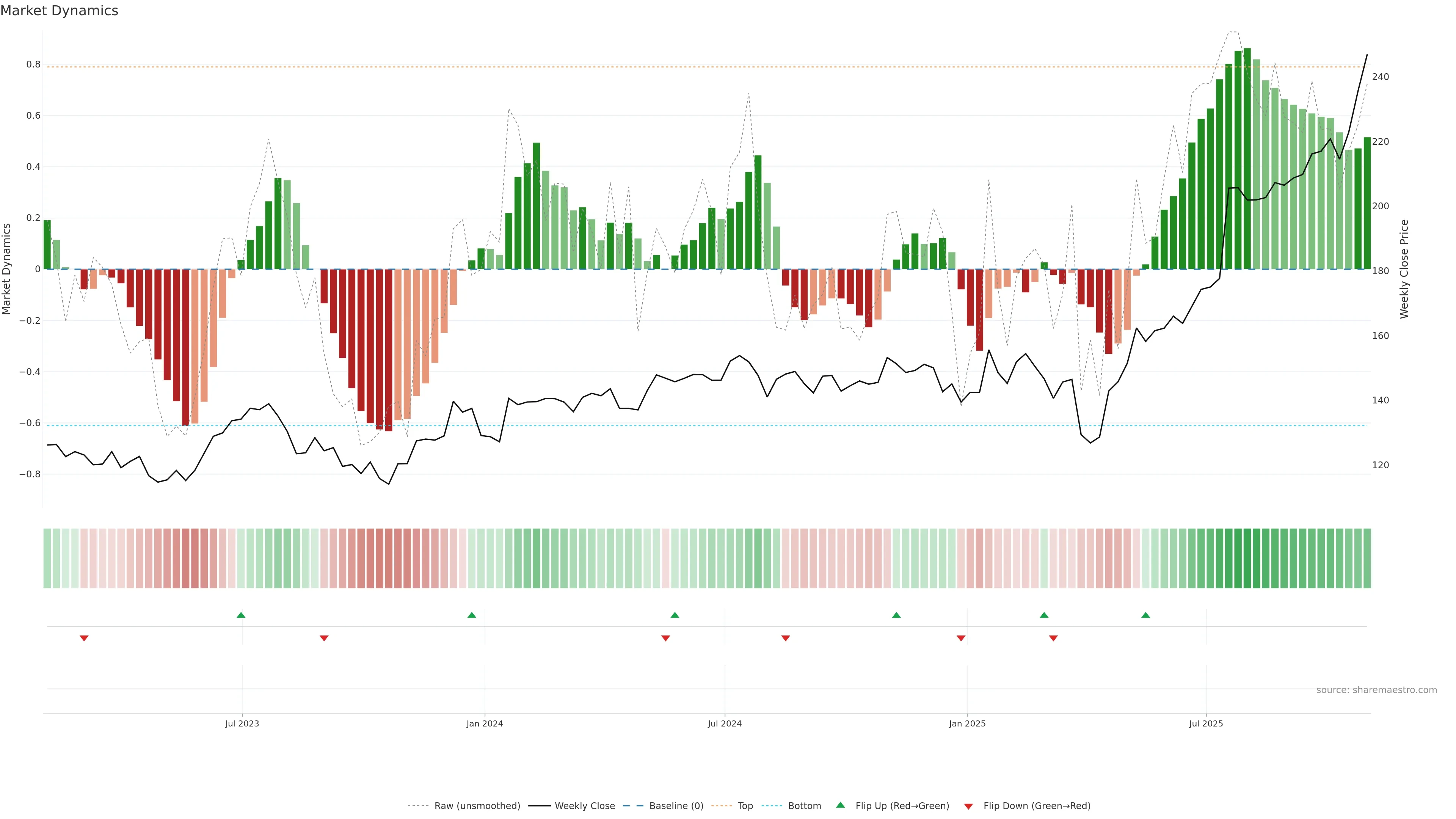Click red flip-down marker just before Jan 2025
Image resolution: width=1456 pixels, height=819 pixels.
pyautogui.click(x=961, y=638)
